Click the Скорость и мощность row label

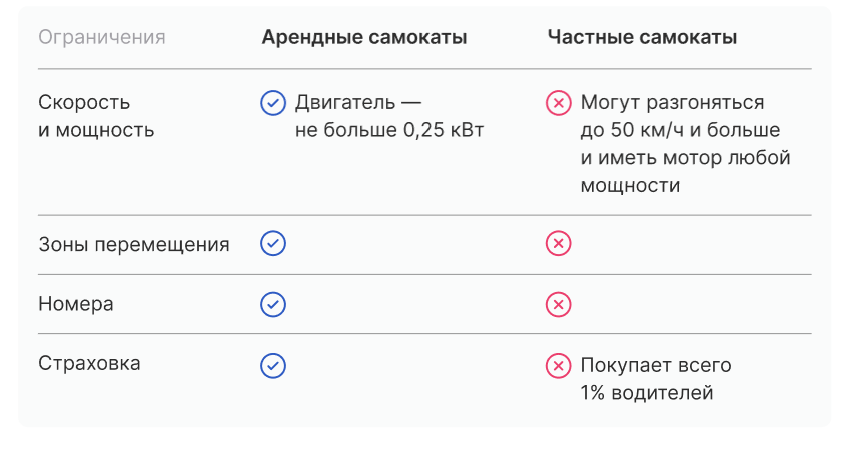point(96,116)
